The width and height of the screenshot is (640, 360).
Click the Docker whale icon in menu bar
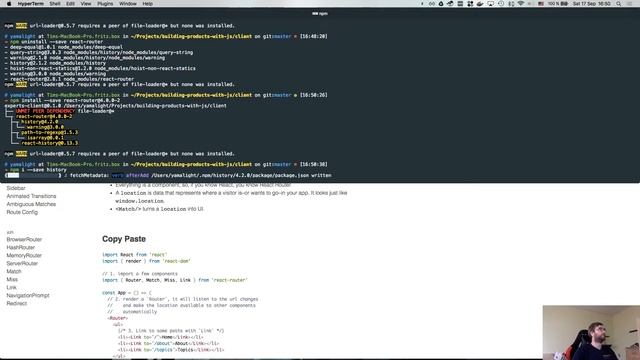click(x=480, y=4)
